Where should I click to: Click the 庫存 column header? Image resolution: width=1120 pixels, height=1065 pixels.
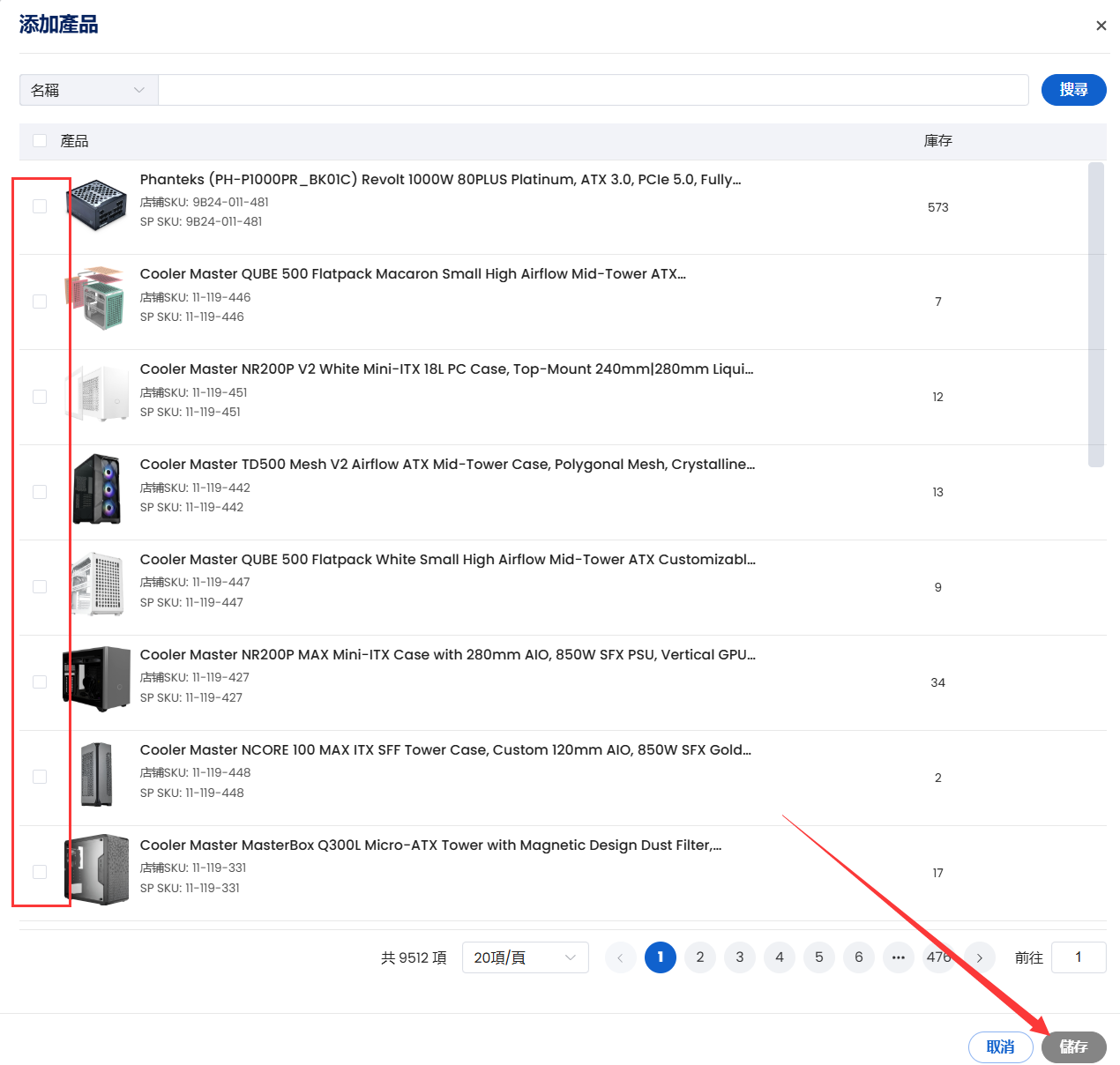[x=937, y=141]
